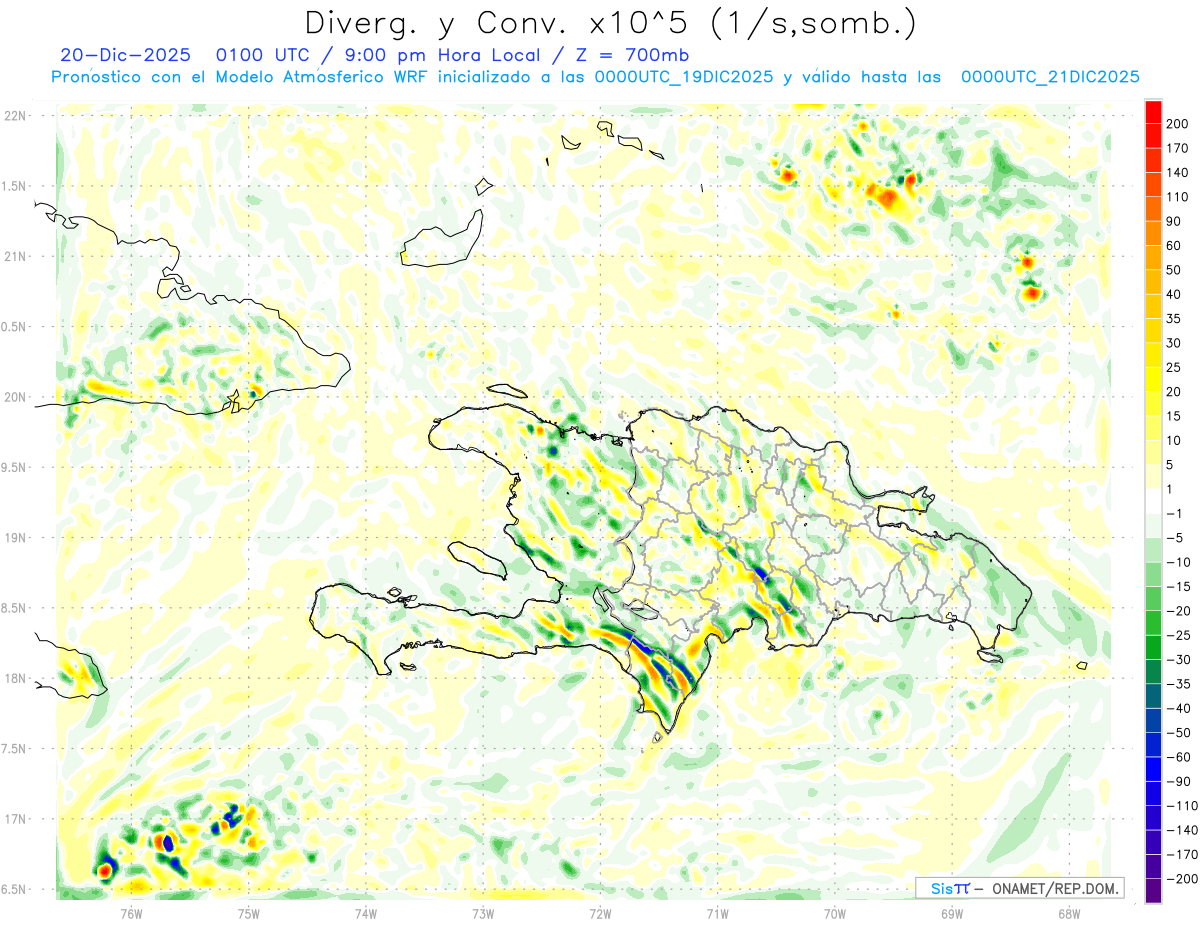Screen dimensions: 1200x927
Task: Click the "74W" longitude label
Action: tap(366, 913)
